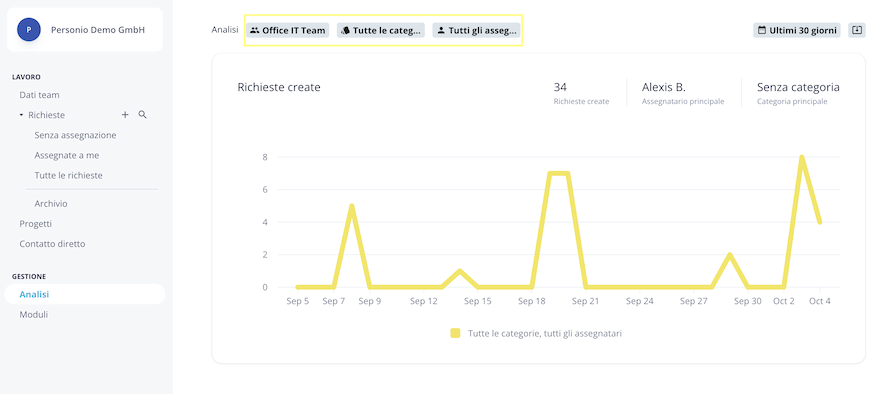Click the category icon in Tutte le categ... filter

[x=345, y=30]
